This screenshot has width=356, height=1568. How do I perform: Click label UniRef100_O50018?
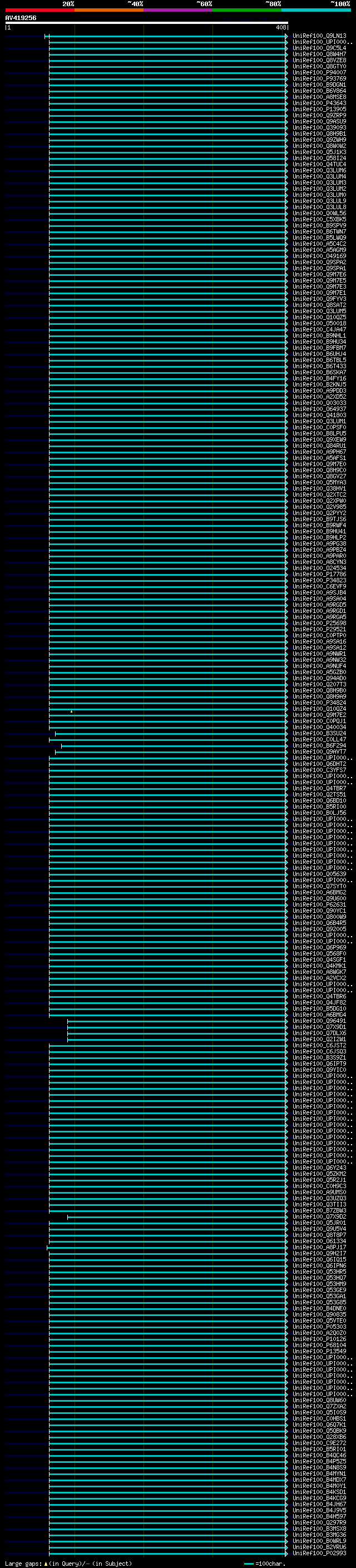point(319,323)
